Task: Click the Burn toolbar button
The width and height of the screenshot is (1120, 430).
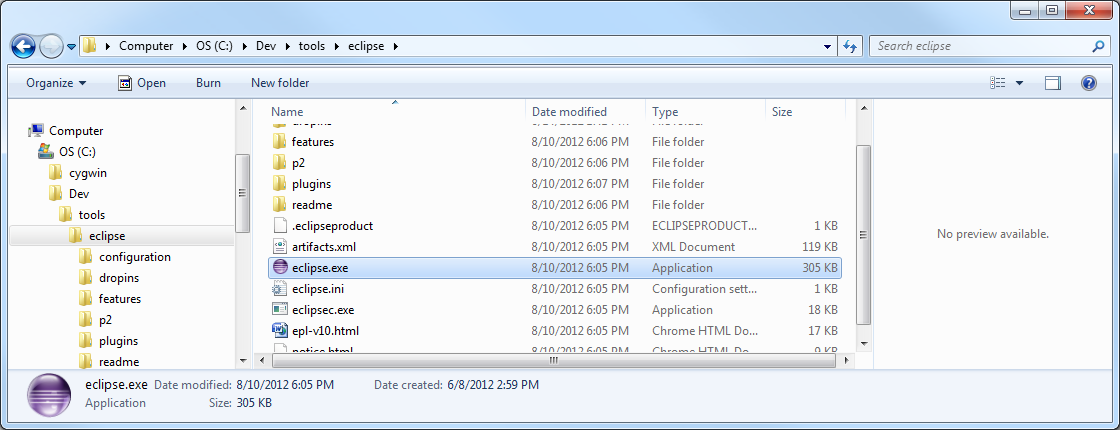Action: coord(208,83)
